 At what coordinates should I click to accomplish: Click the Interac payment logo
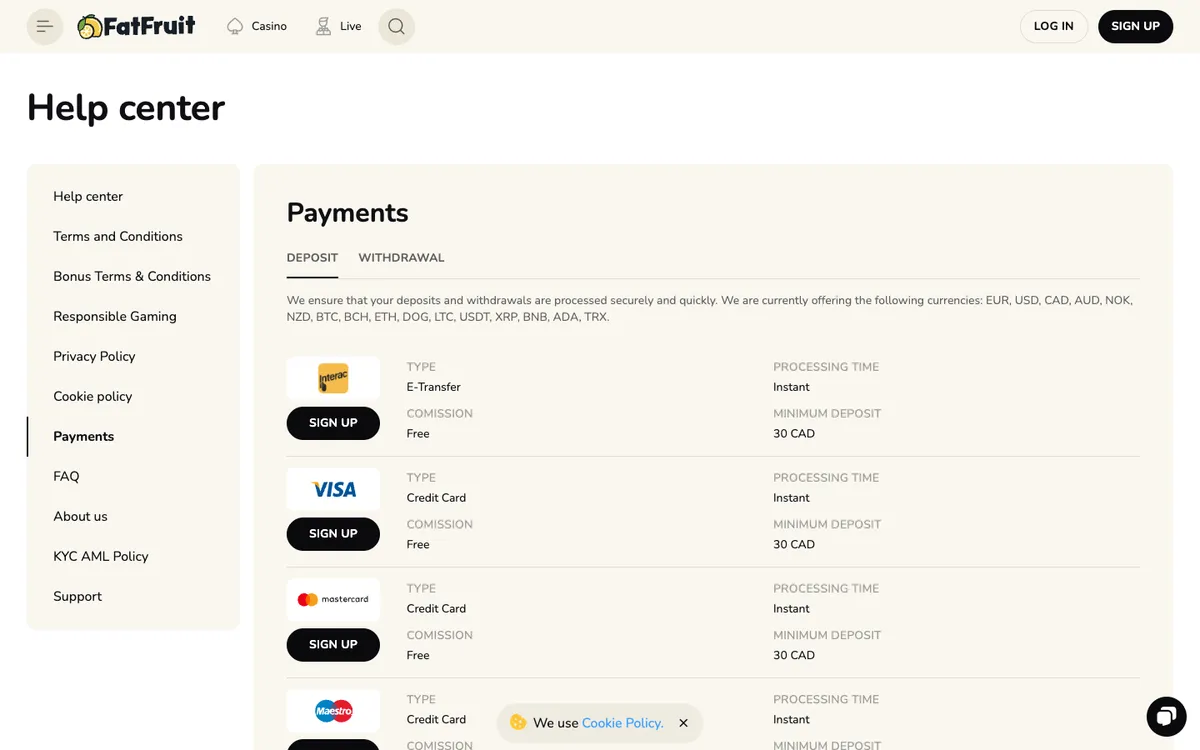333,378
